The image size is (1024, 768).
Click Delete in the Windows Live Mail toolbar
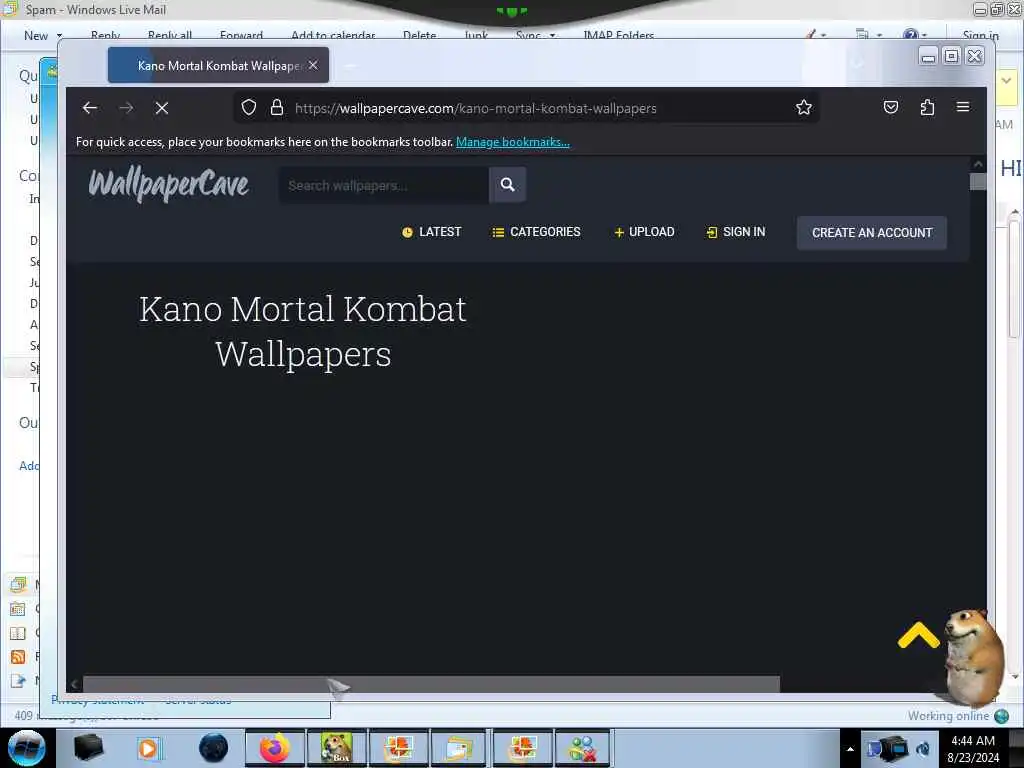pyautogui.click(x=419, y=35)
